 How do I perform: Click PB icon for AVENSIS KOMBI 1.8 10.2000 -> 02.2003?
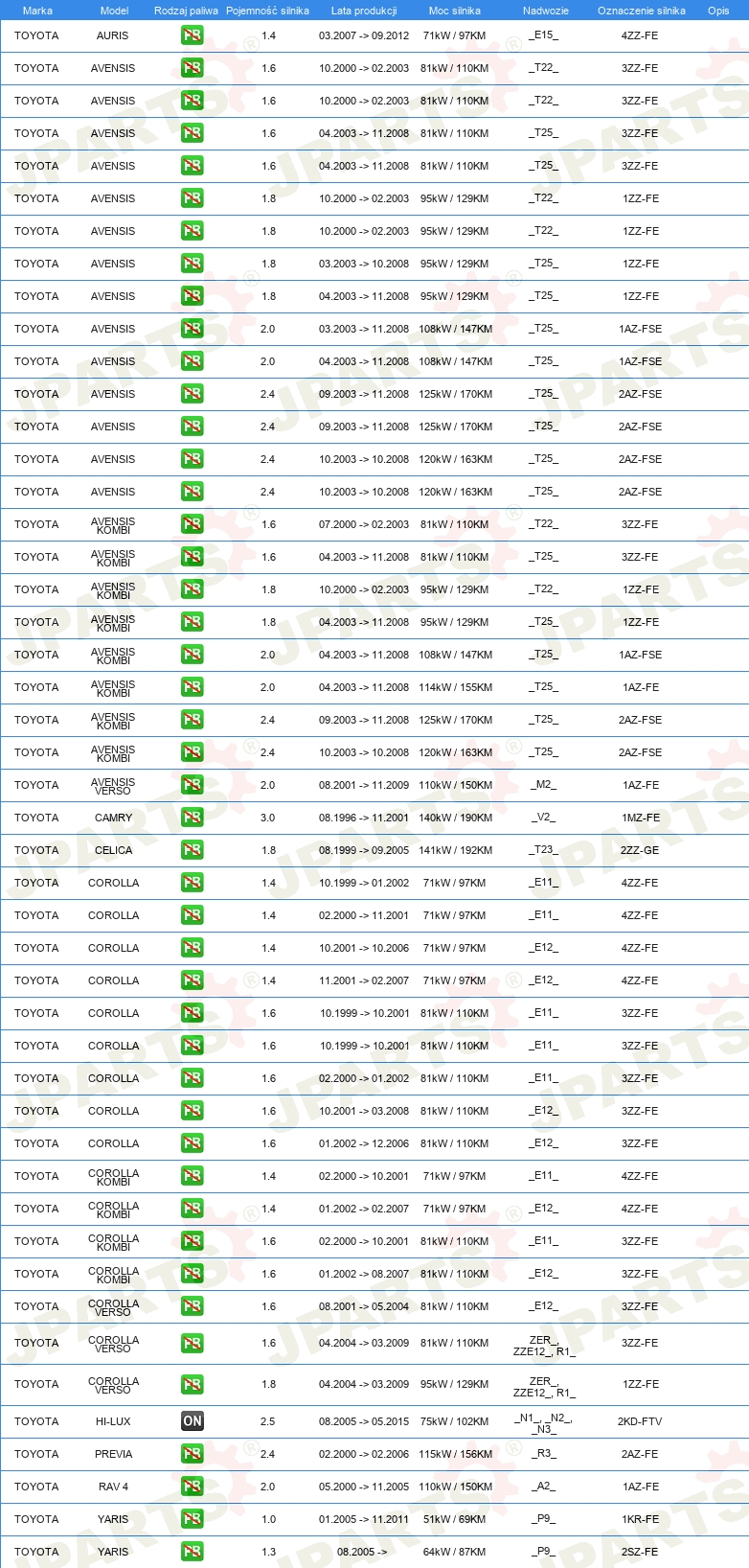click(x=193, y=589)
